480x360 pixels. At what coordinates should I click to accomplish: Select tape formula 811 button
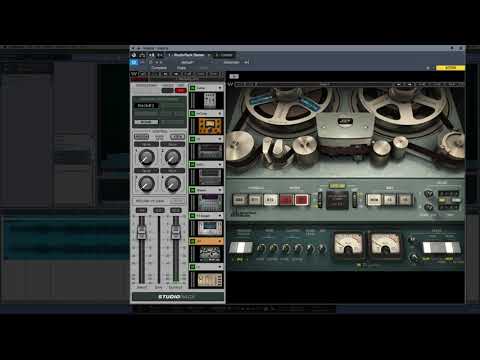pyautogui.click(x=255, y=200)
